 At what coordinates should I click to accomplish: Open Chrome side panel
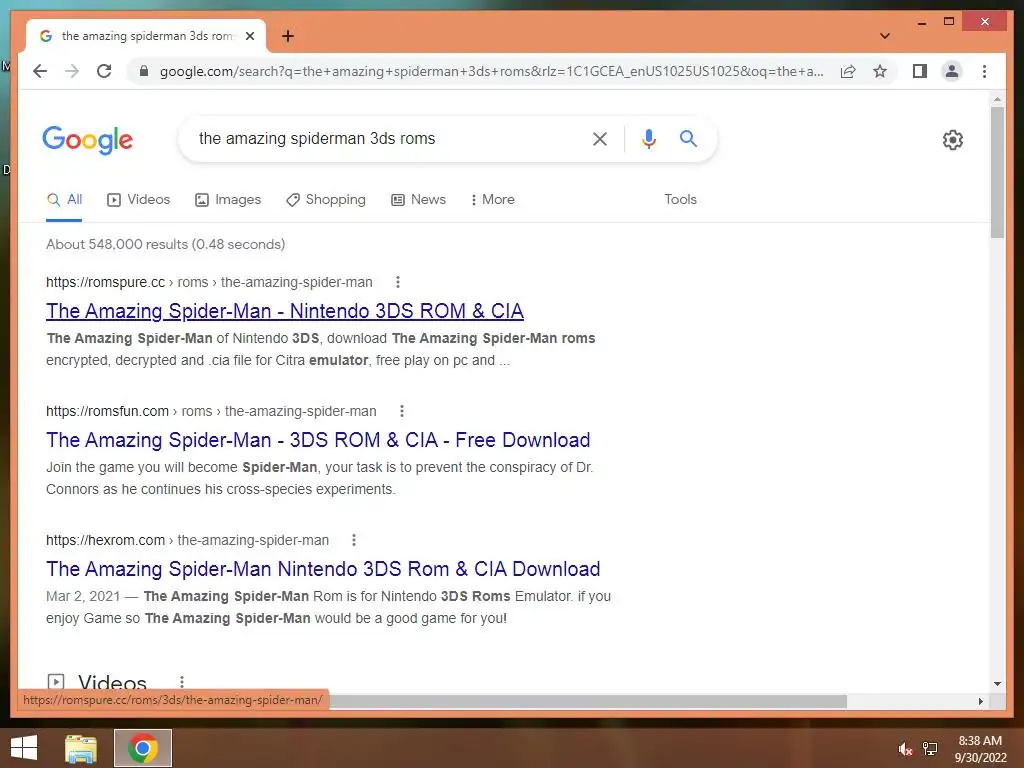[x=920, y=71]
